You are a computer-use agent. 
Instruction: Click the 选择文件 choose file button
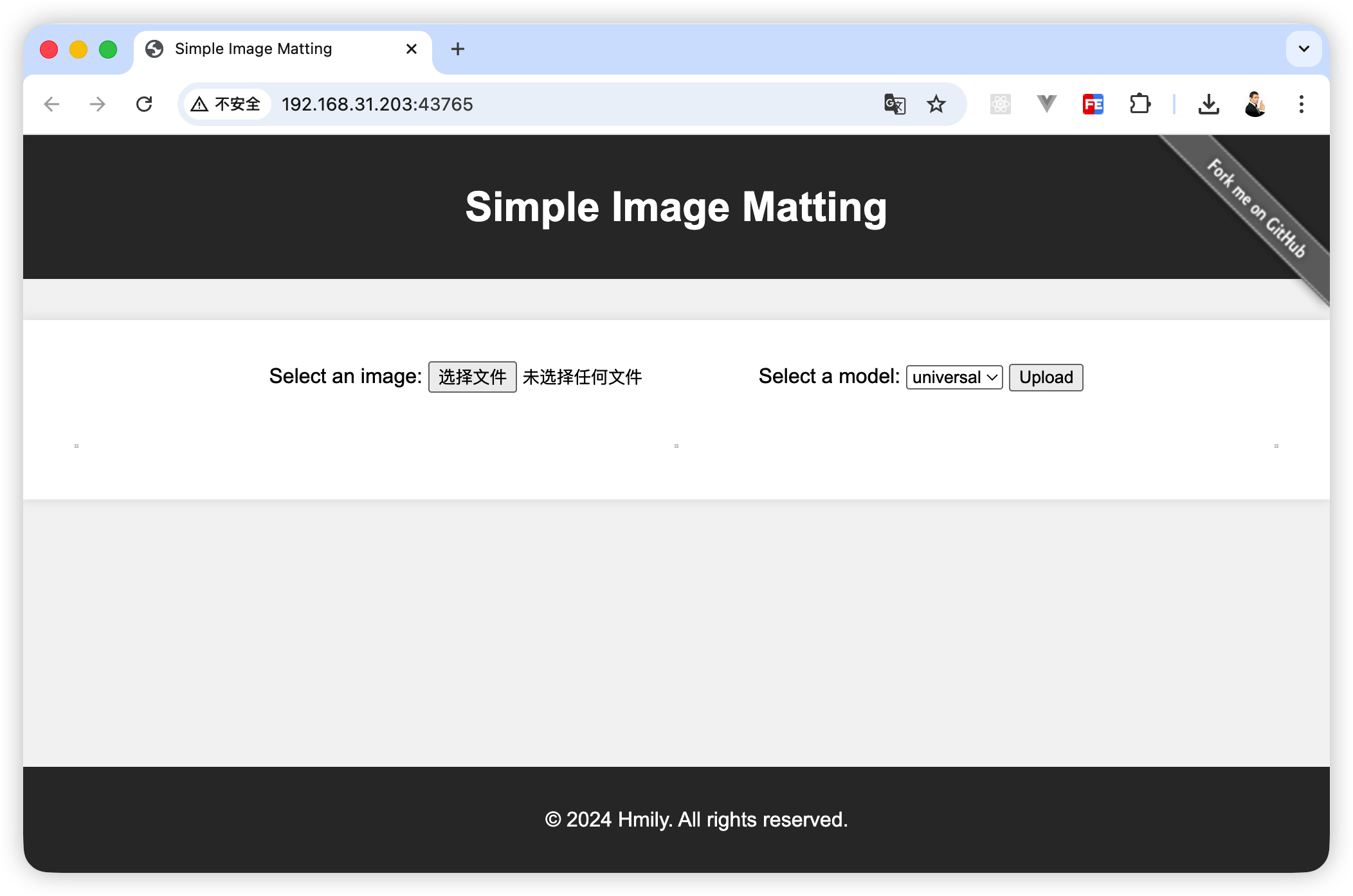pos(472,377)
